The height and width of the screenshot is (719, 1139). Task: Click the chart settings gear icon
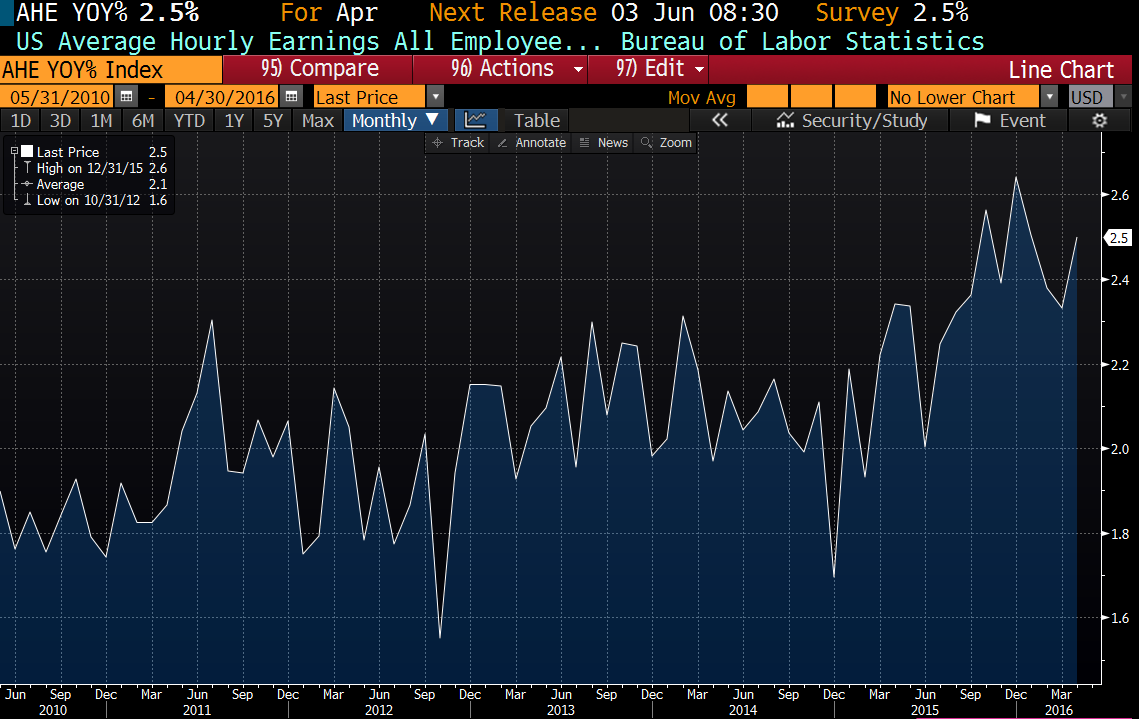tap(1099, 120)
